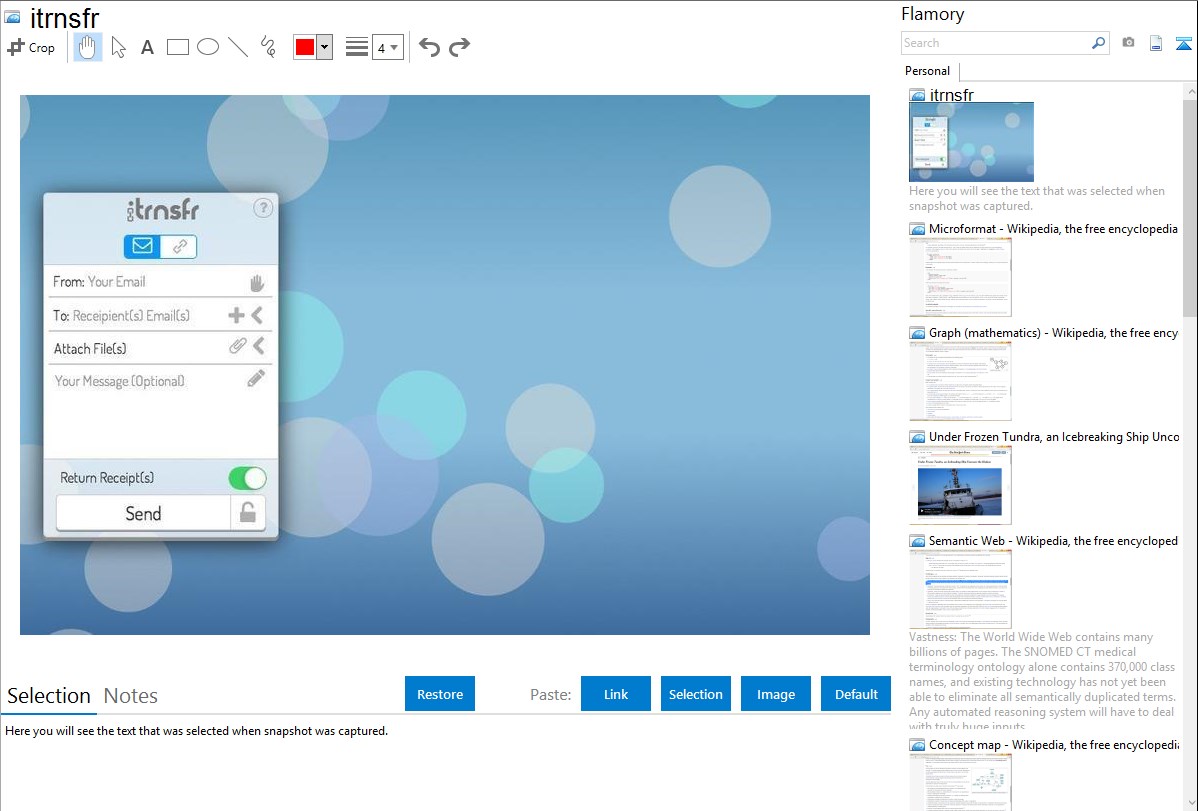Open the Under Frozen Tundra snapshot thumbnail
This screenshot has height=811, width=1198.
click(960, 486)
